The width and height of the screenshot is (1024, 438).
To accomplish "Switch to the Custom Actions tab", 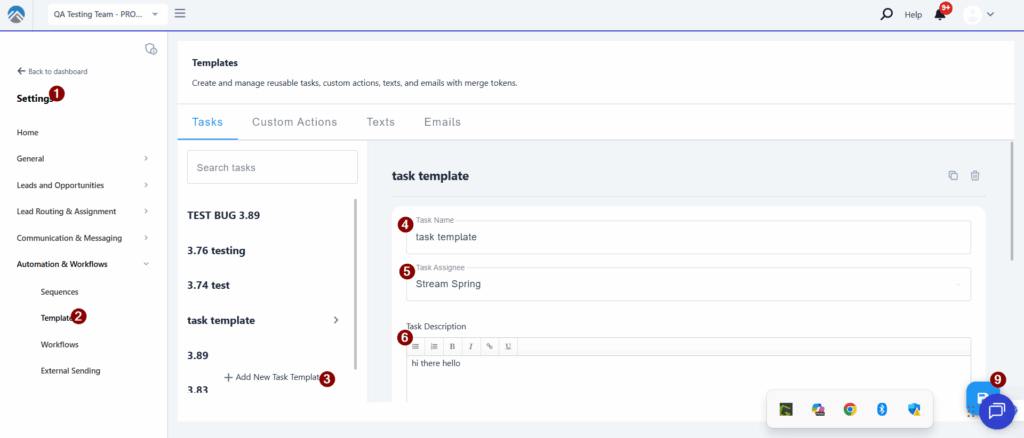I will click(294, 122).
